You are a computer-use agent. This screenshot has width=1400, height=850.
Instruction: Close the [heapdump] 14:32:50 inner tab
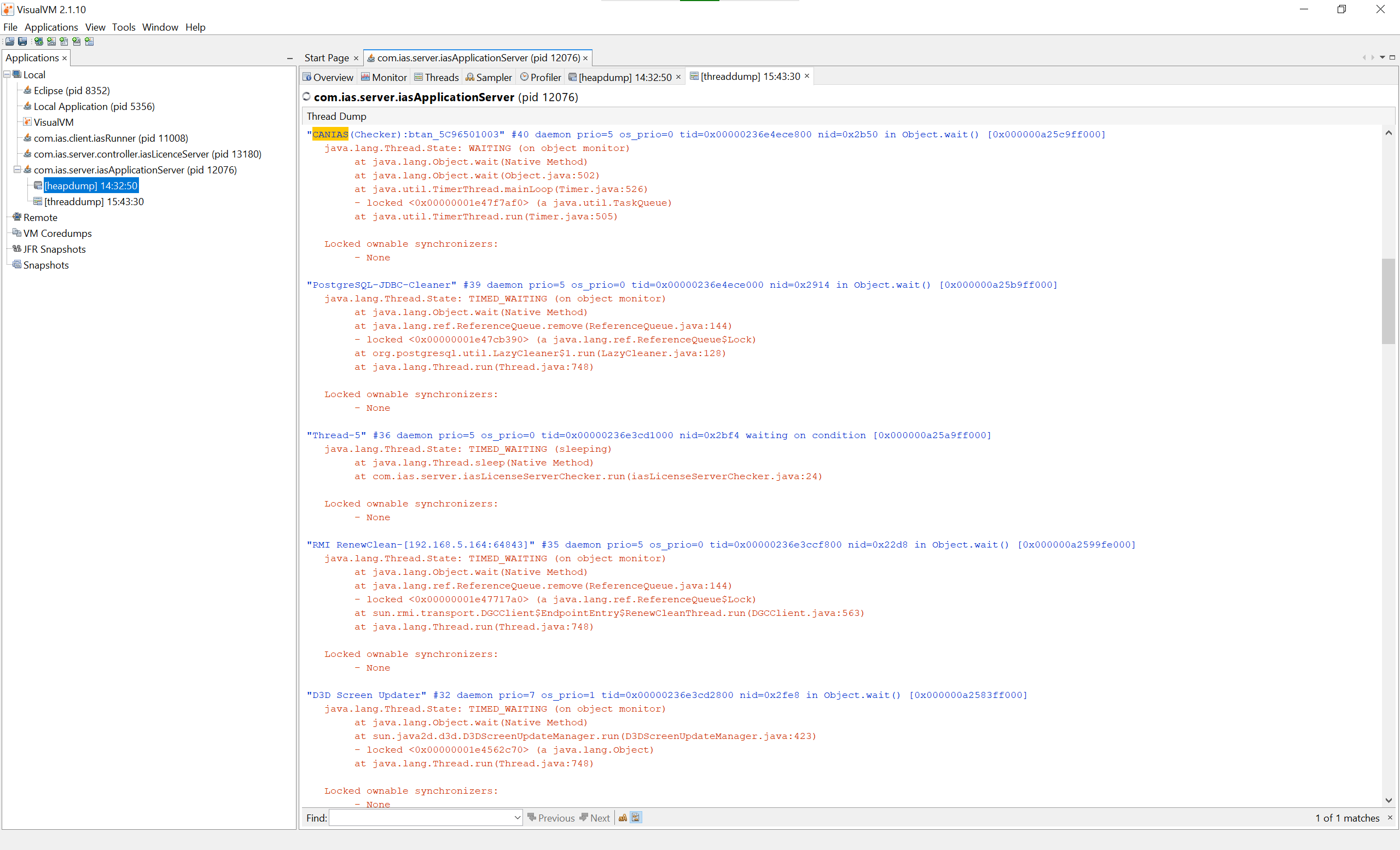pyautogui.click(x=678, y=77)
